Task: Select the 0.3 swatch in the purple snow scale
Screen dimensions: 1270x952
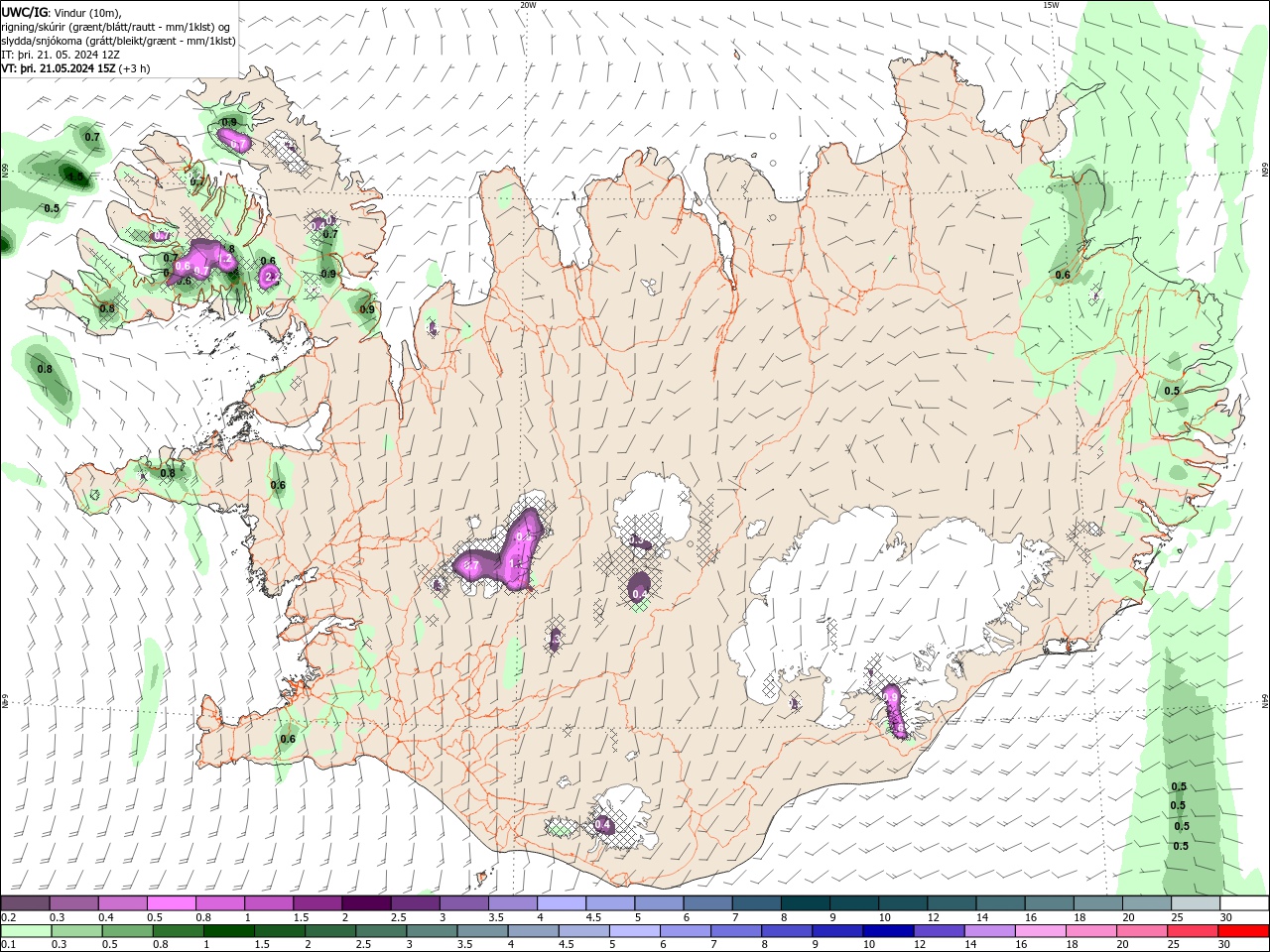Action: click(74, 903)
